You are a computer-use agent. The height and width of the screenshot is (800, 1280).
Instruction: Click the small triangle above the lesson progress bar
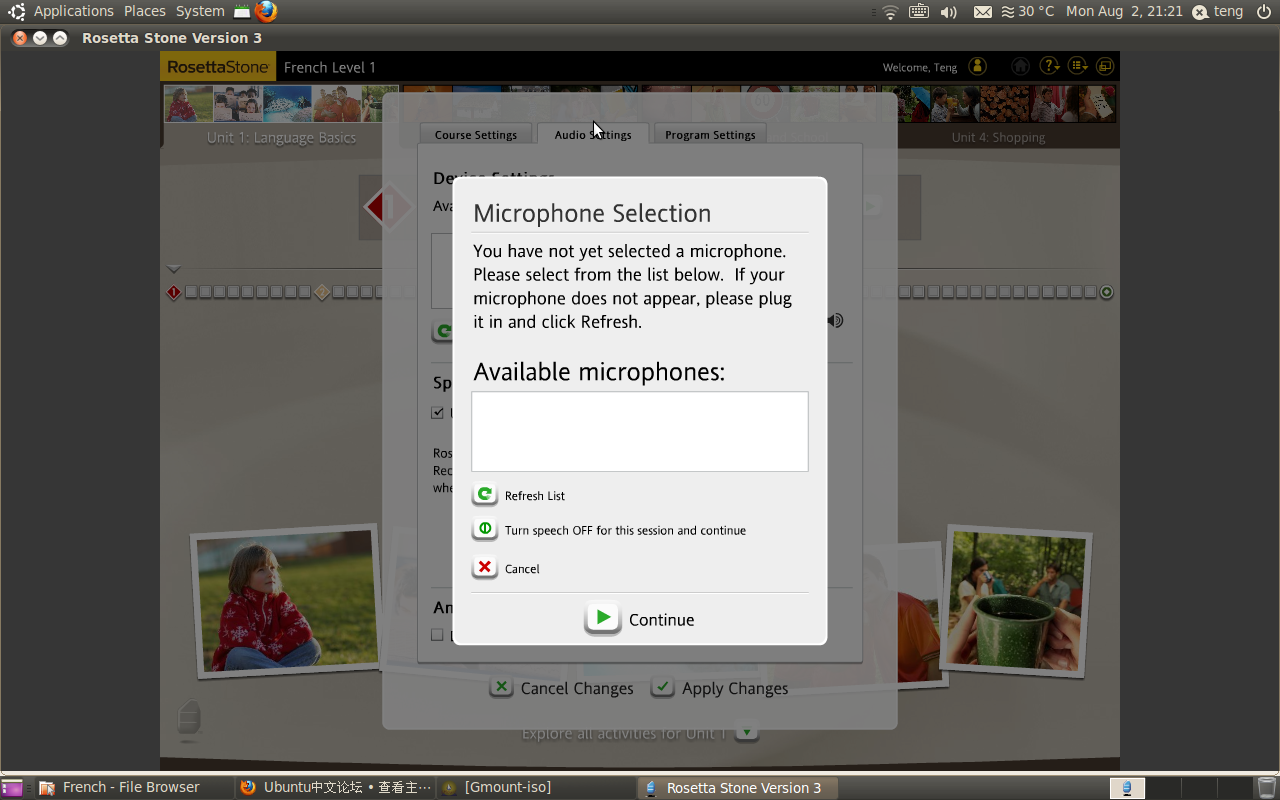pyautogui.click(x=174, y=269)
